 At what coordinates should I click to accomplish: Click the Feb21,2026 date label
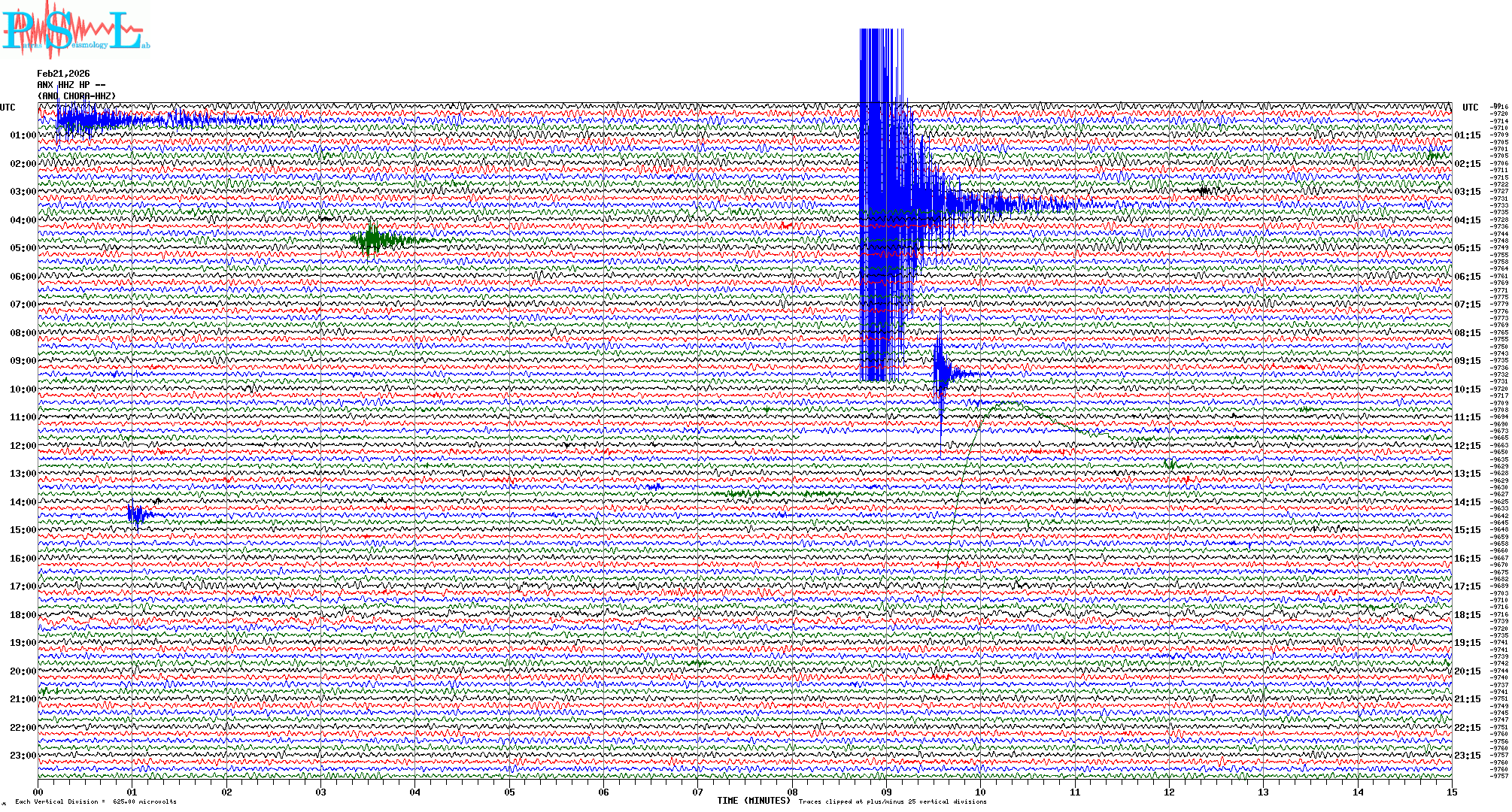[63, 74]
